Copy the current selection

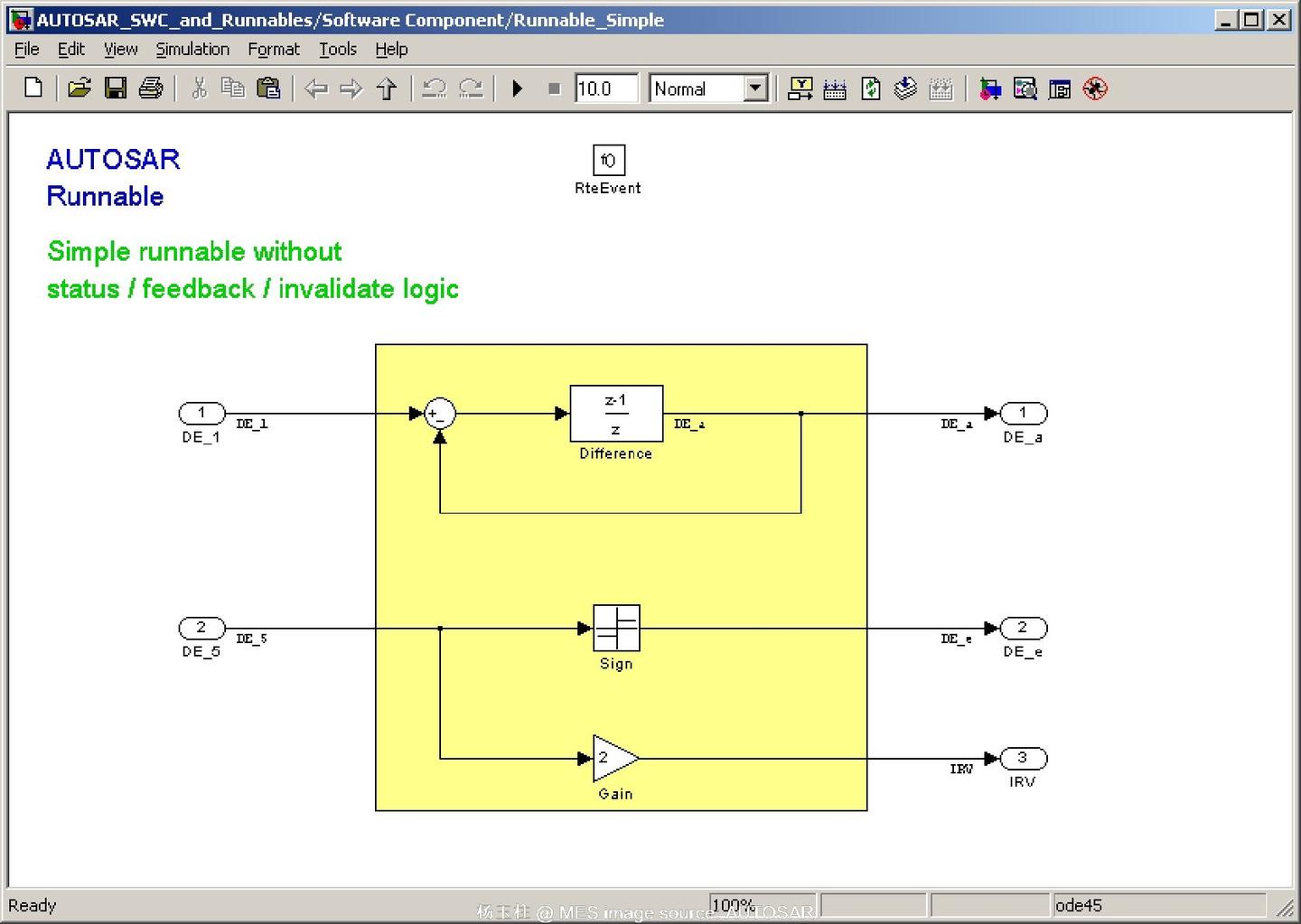click(234, 88)
